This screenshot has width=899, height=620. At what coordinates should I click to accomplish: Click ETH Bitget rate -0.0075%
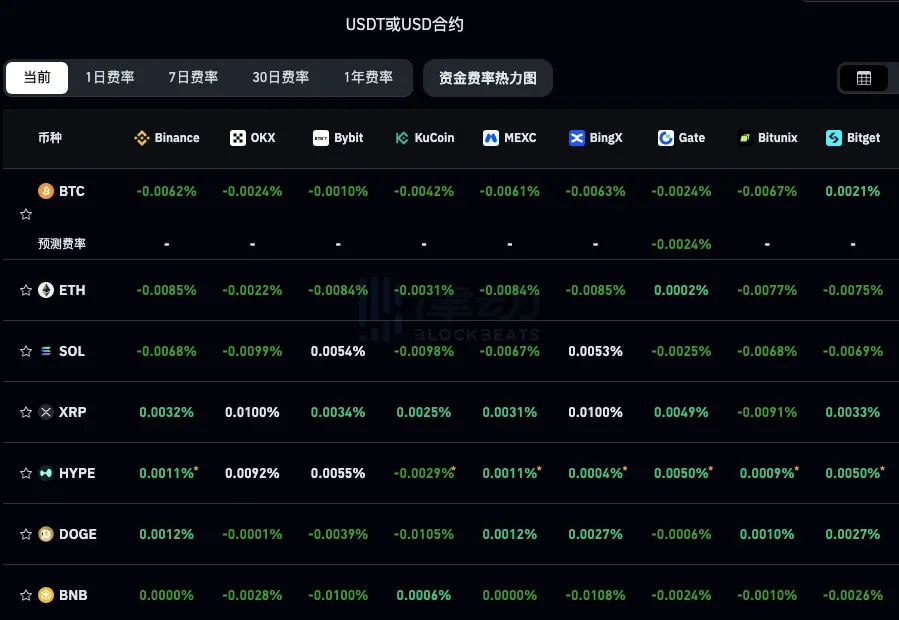(x=853, y=290)
